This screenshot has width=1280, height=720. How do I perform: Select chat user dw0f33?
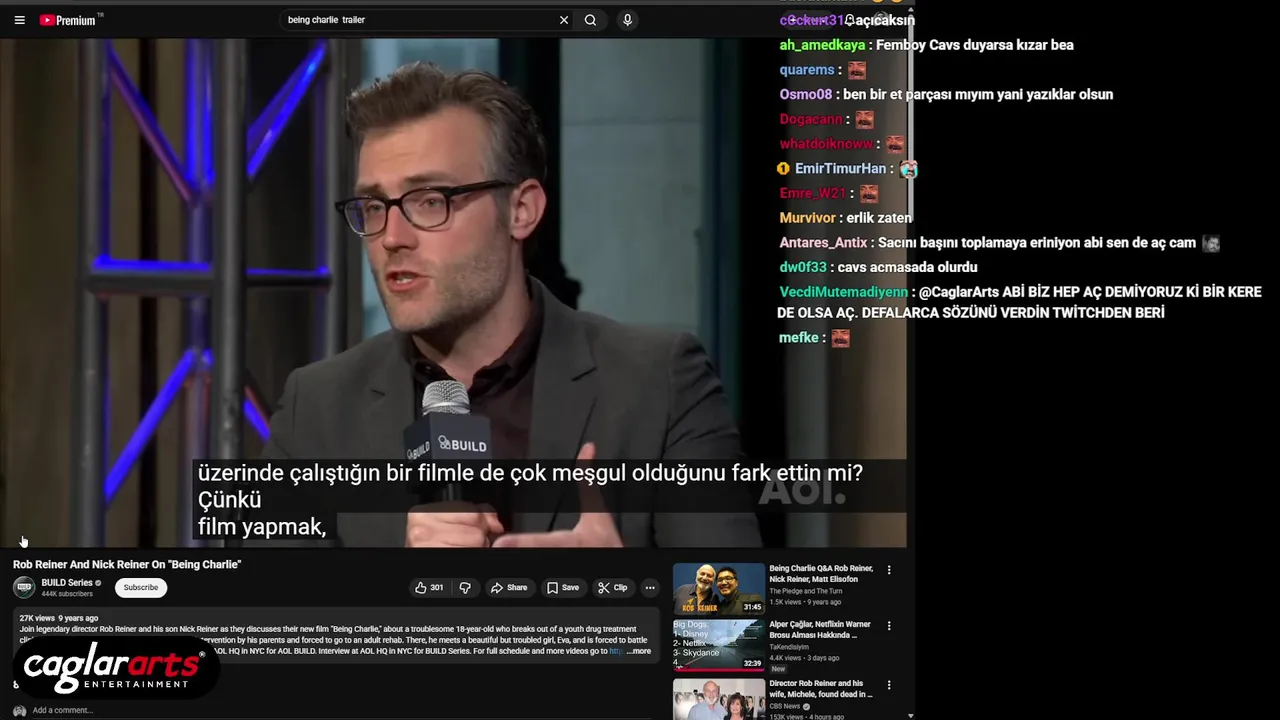(803, 267)
